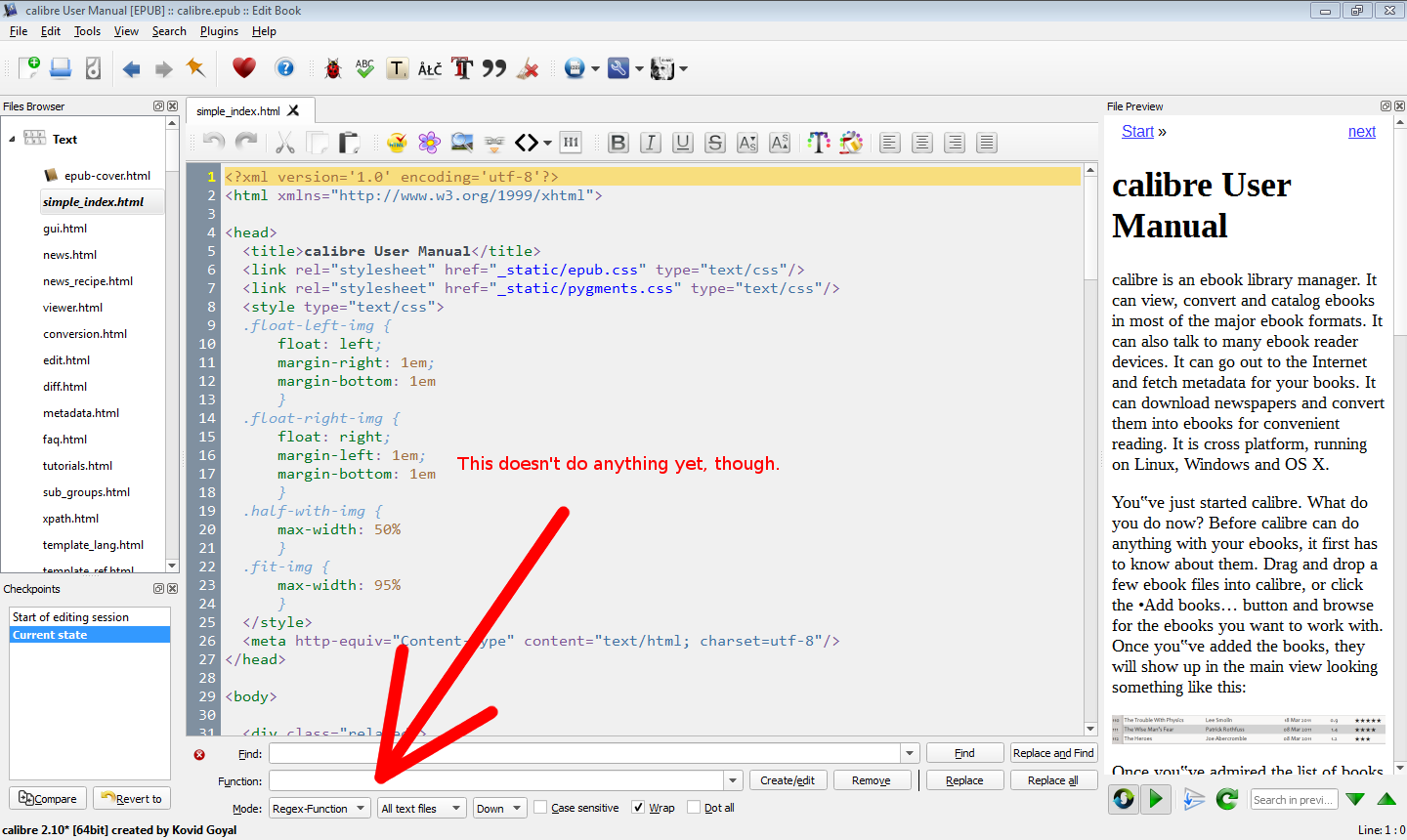
Task: Select Start of editing session checkpoint
Action: 90,617
